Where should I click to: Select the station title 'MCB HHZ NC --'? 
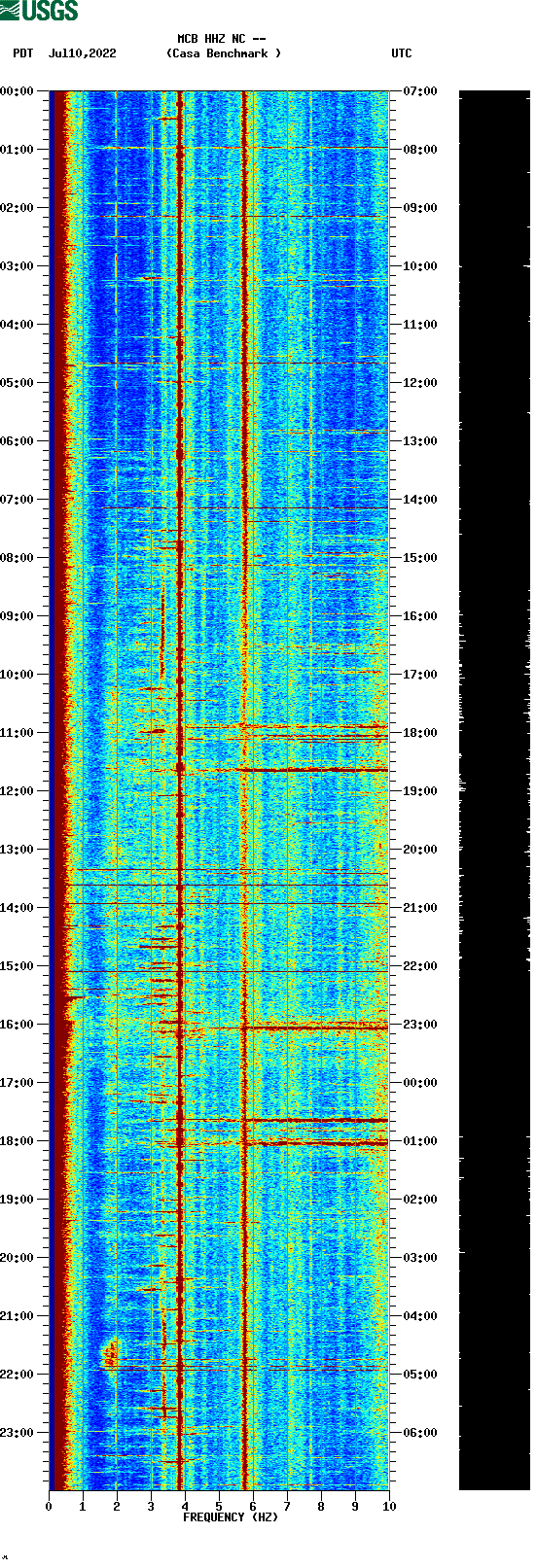tap(222, 39)
